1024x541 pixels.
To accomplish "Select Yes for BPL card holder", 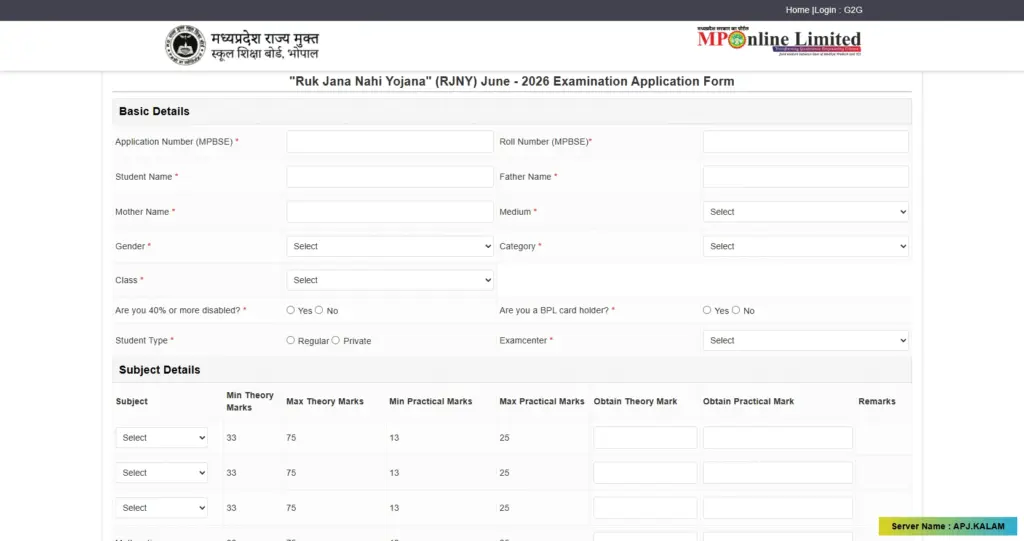I will 707,310.
